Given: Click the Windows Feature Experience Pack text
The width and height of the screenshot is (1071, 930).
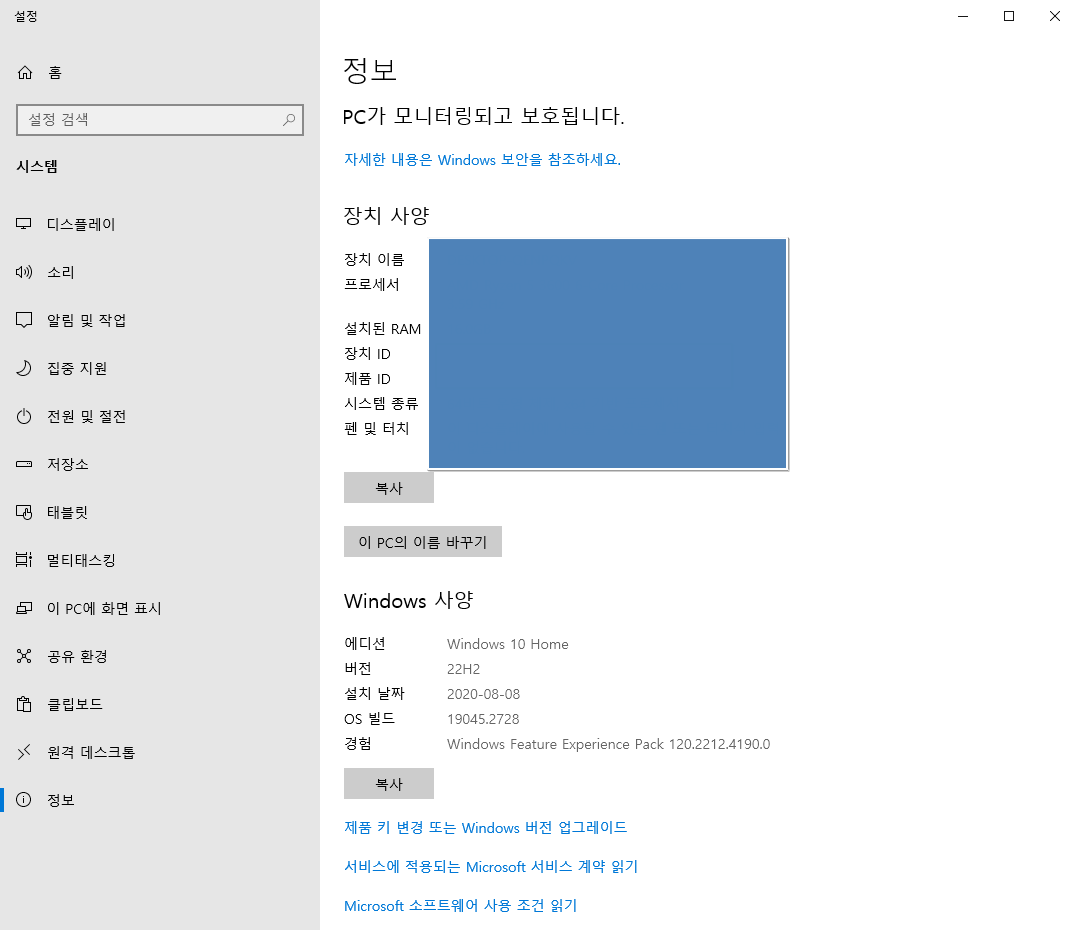Looking at the screenshot, I should 608,744.
